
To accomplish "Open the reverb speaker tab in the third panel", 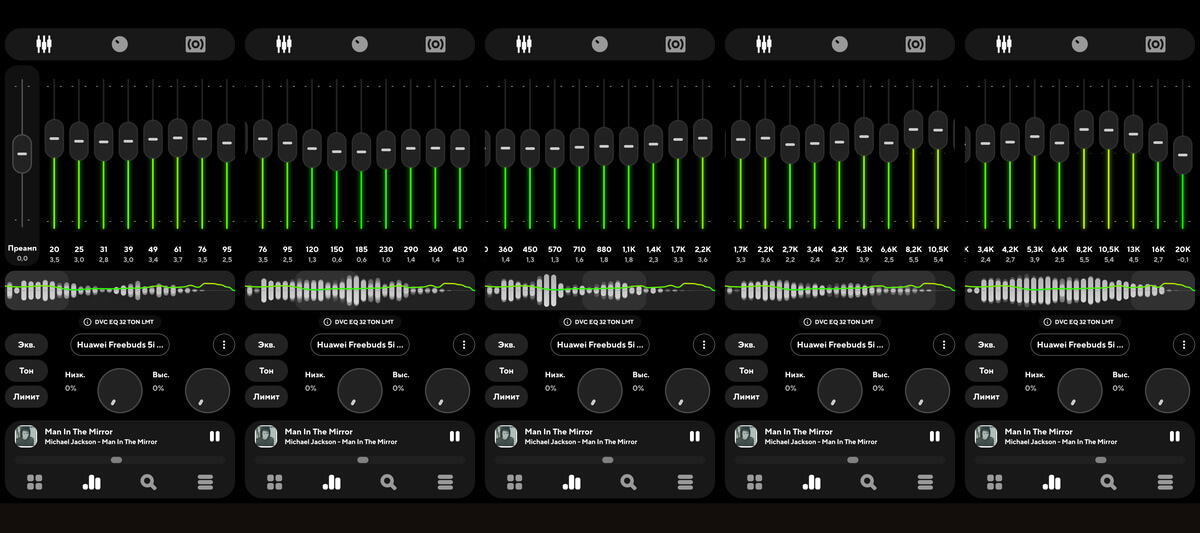I will pos(675,44).
